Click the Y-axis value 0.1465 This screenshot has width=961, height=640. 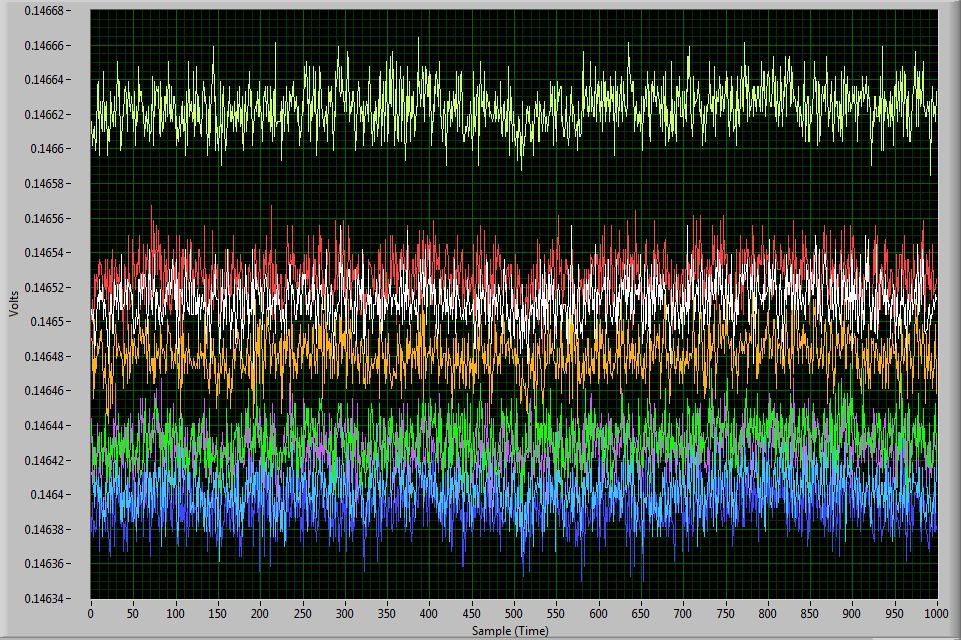pyautogui.click(x=47, y=322)
